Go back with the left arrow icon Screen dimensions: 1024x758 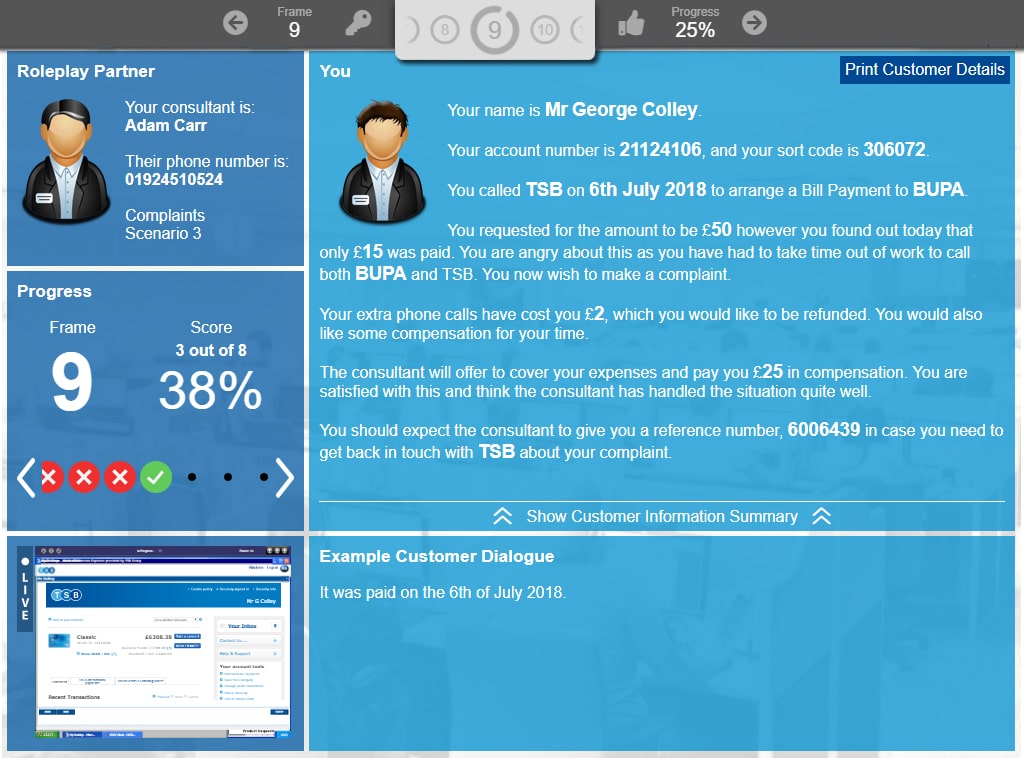pyautogui.click(x=235, y=23)
